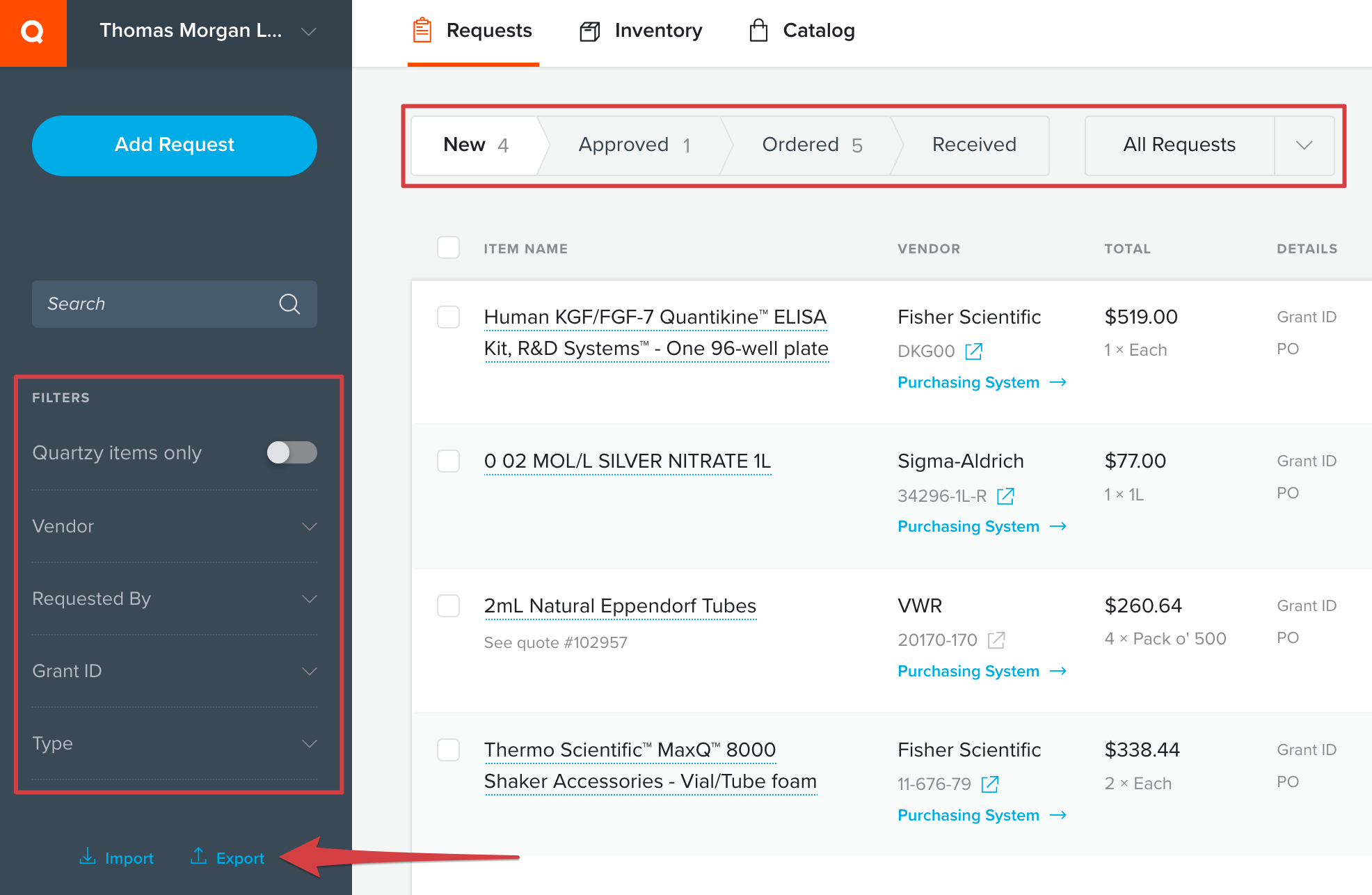Click the $260.64 total amount
Screen dimensions: 1372x895
1143,605
